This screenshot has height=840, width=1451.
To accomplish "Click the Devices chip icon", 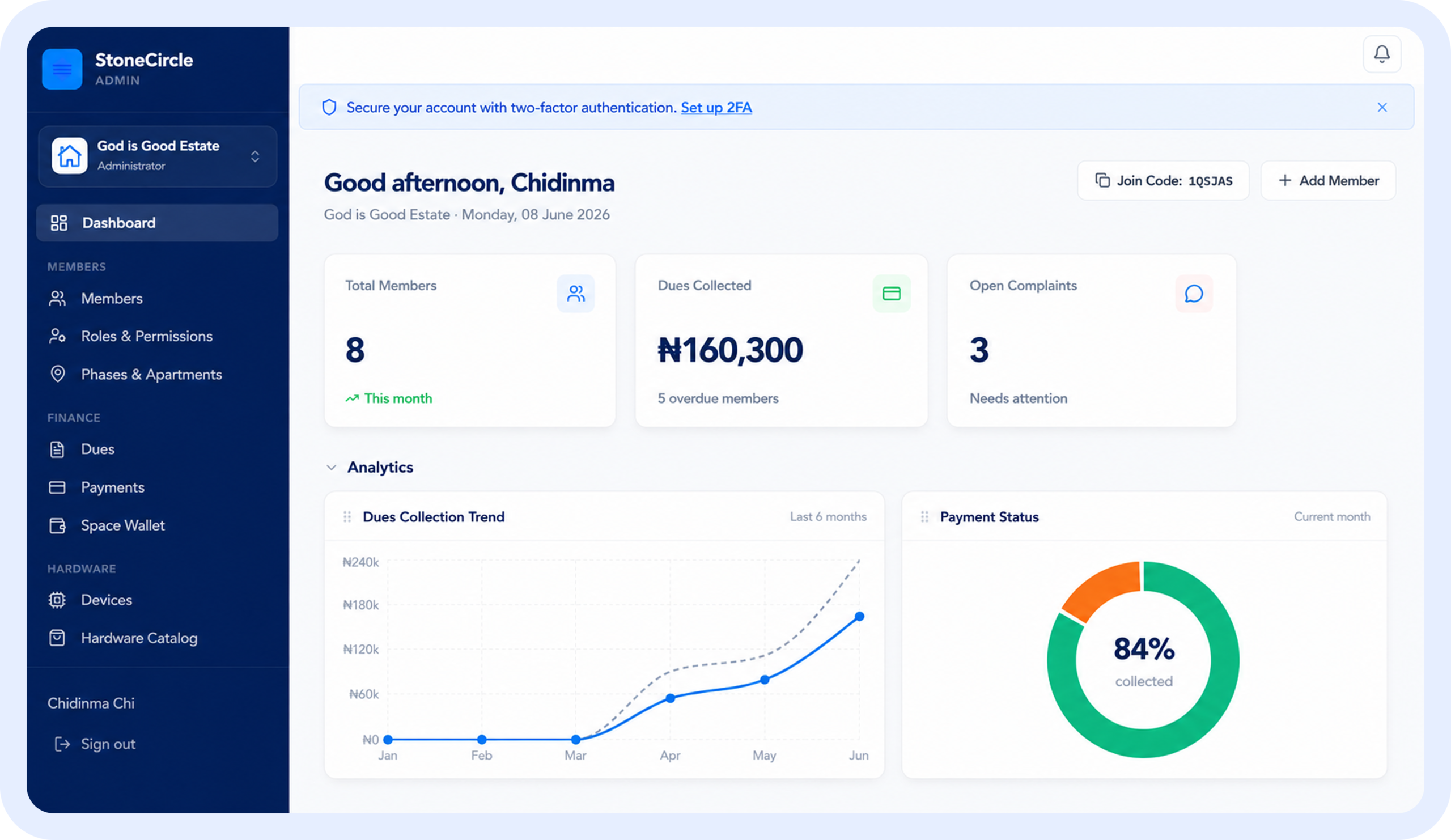I will click(x=57, y=600).
